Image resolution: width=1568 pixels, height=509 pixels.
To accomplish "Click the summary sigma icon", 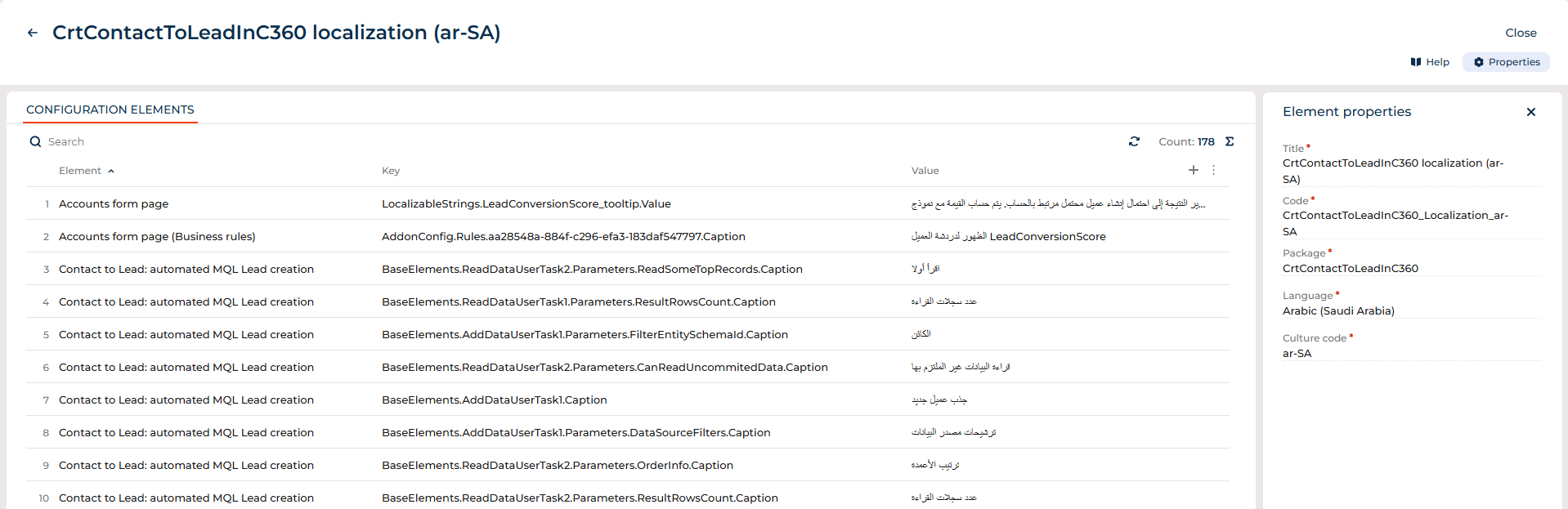I will [1230, 141].
